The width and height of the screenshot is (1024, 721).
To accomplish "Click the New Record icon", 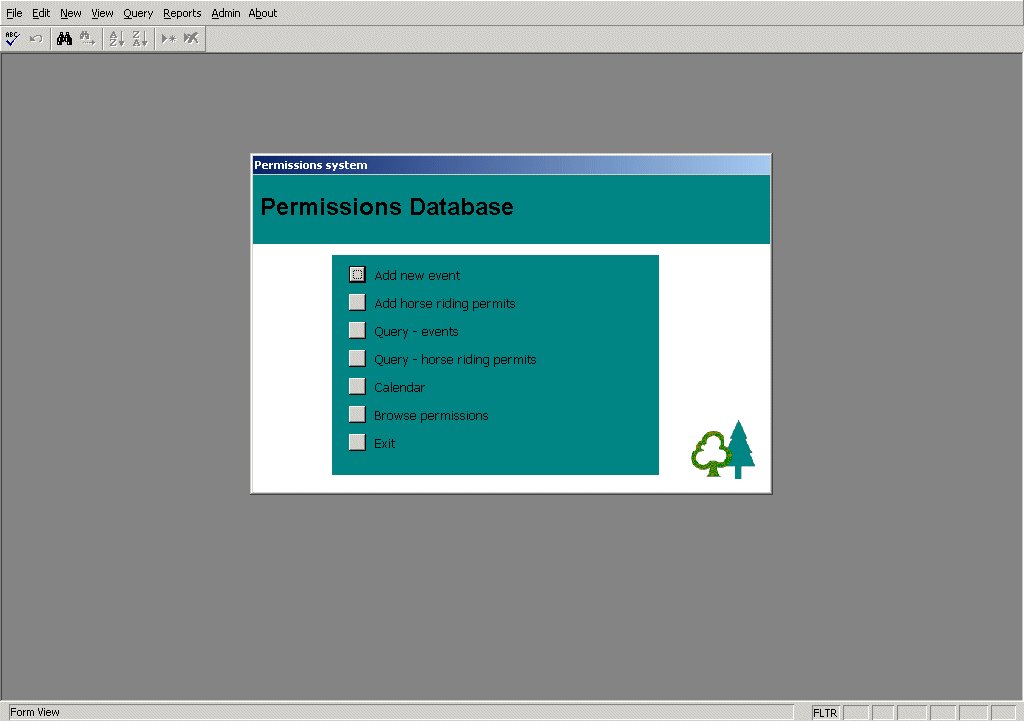I will pos(168,39).
